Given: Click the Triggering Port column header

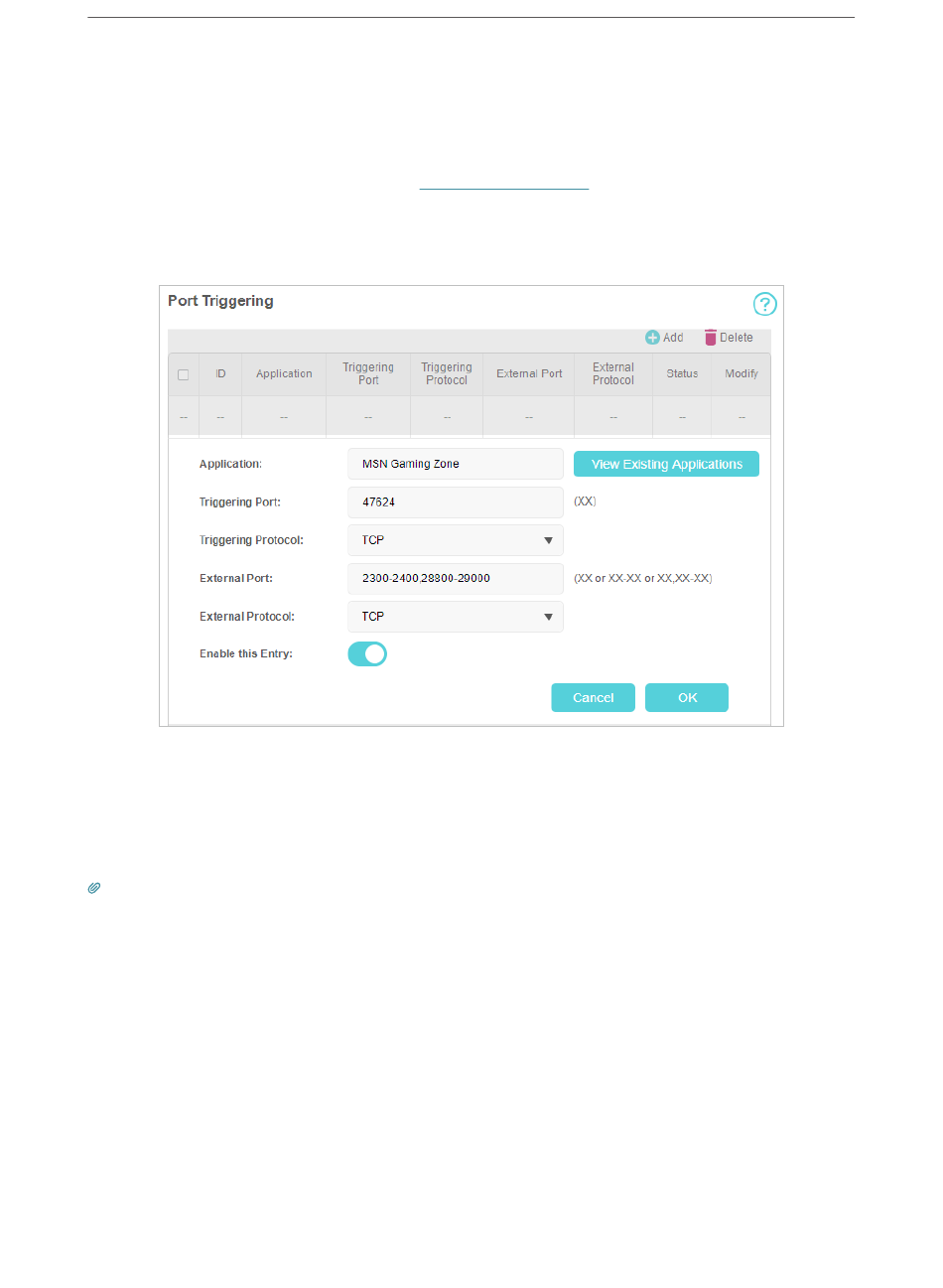Looking at the screenshot, I should [x=368, y=374].
